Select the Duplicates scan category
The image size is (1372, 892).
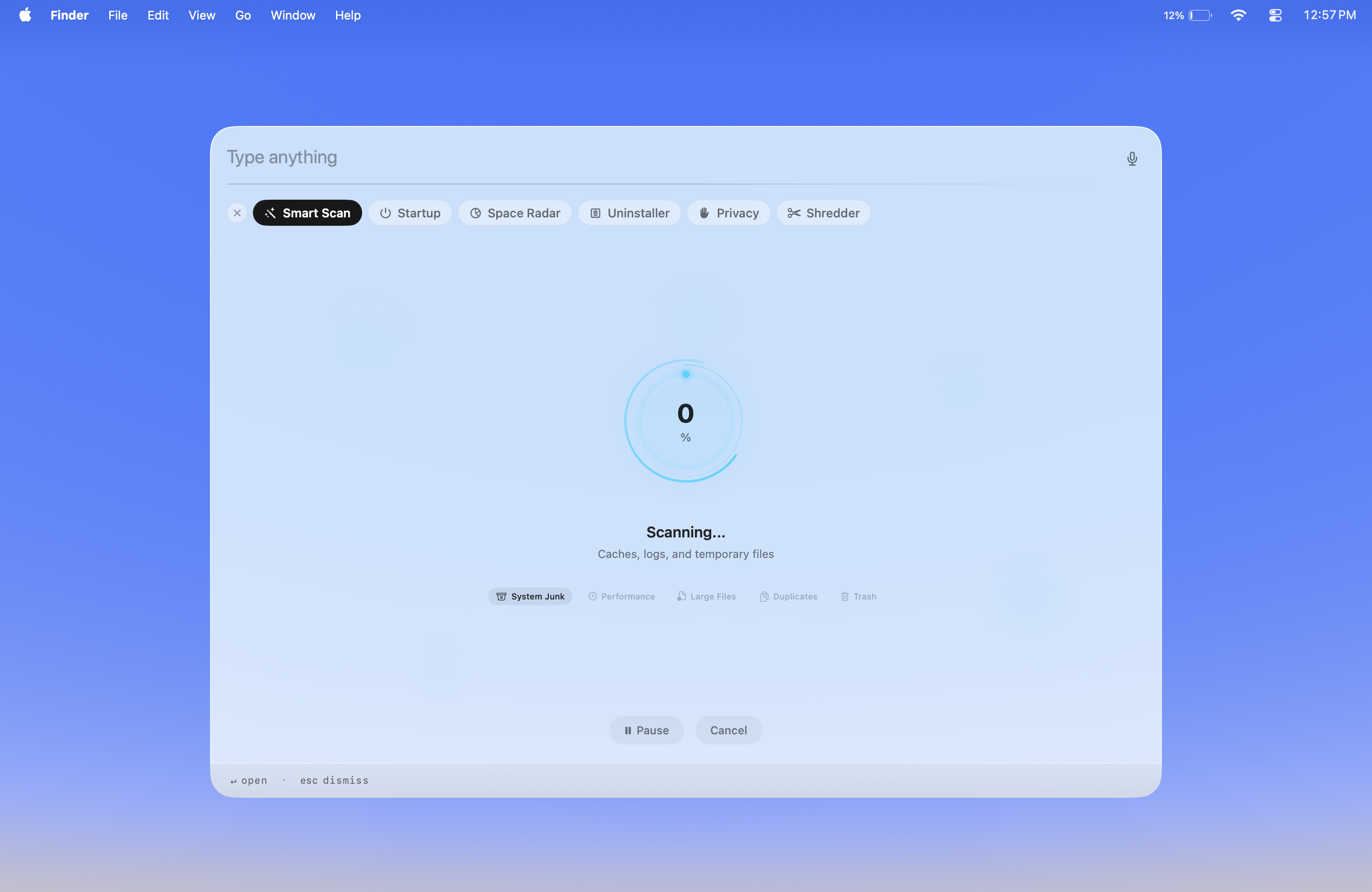[x=789, y=596]
